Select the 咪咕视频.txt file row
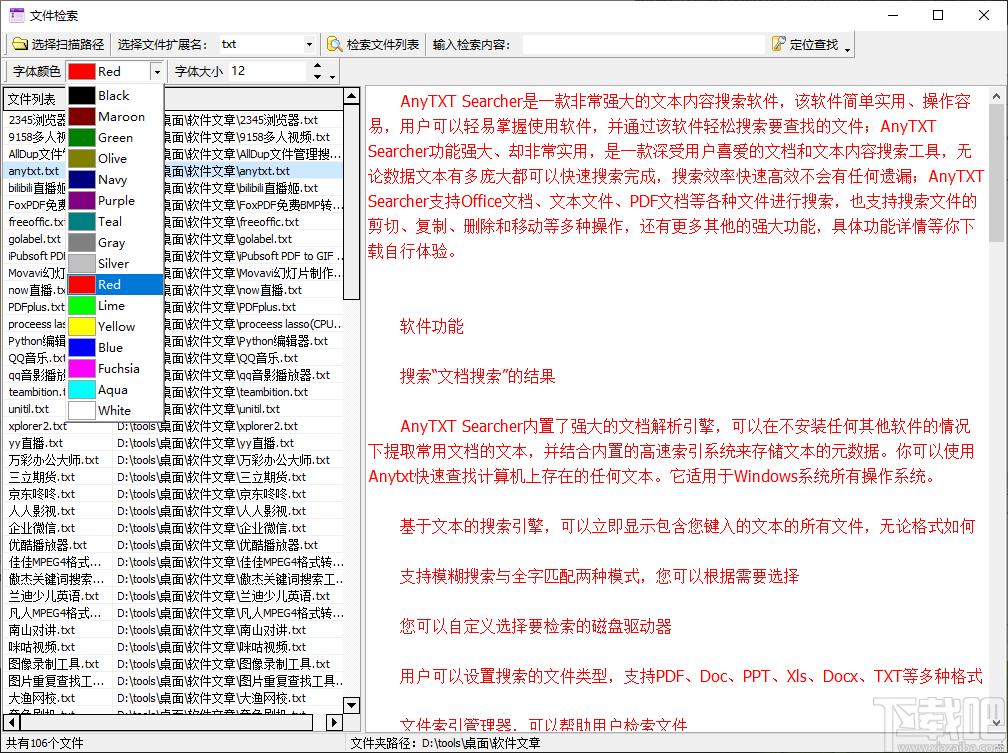Screen dimensions: 1008x753 [174, 647]
